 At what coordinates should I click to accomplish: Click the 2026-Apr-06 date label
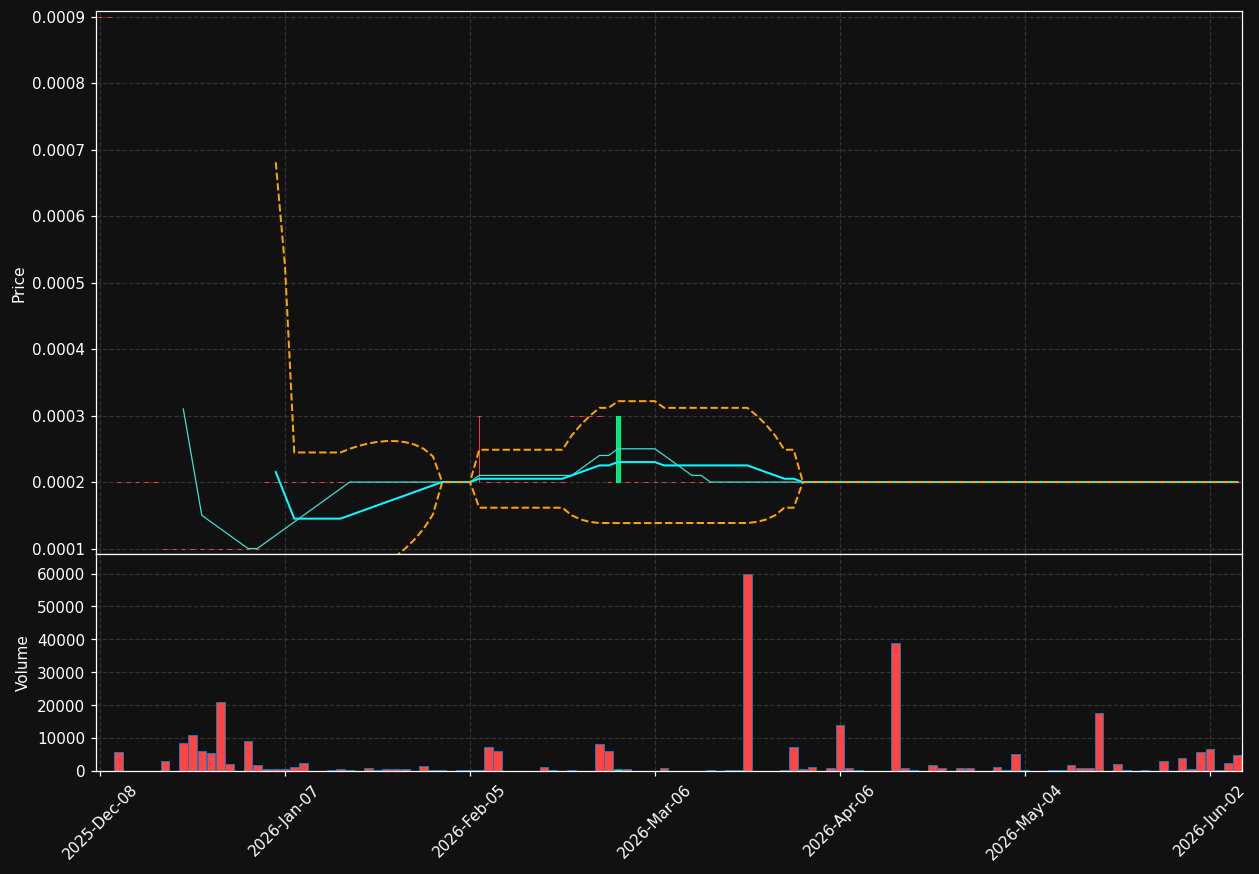(x=839, y=822)
